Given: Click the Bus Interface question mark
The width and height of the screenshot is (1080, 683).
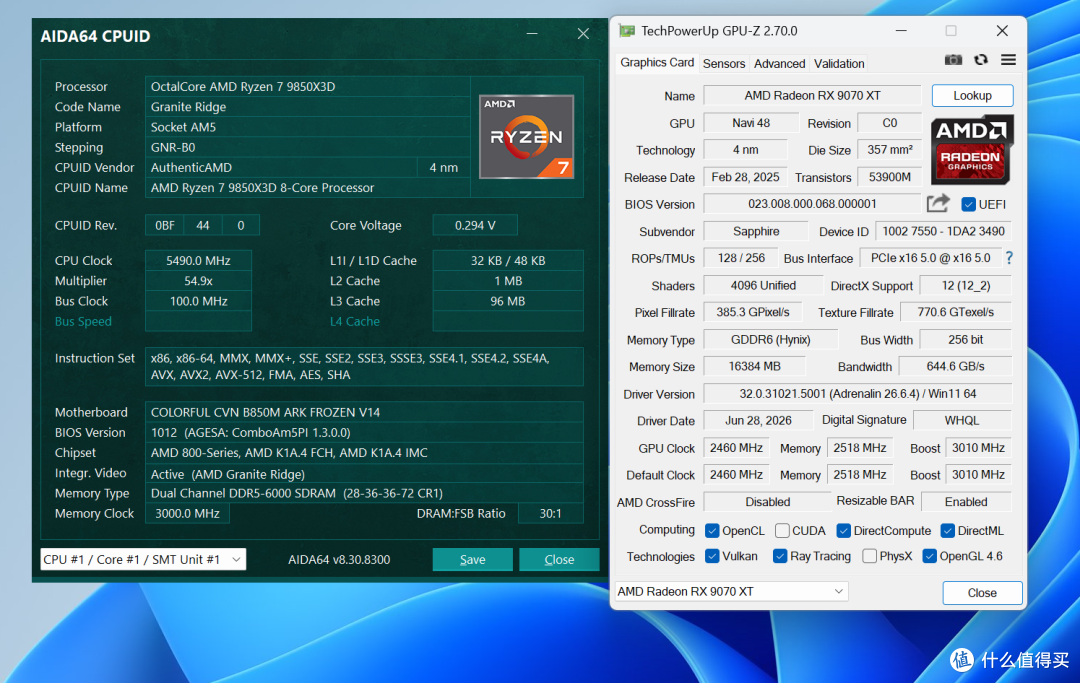Looking at the screenshot, I should 1009,258.
